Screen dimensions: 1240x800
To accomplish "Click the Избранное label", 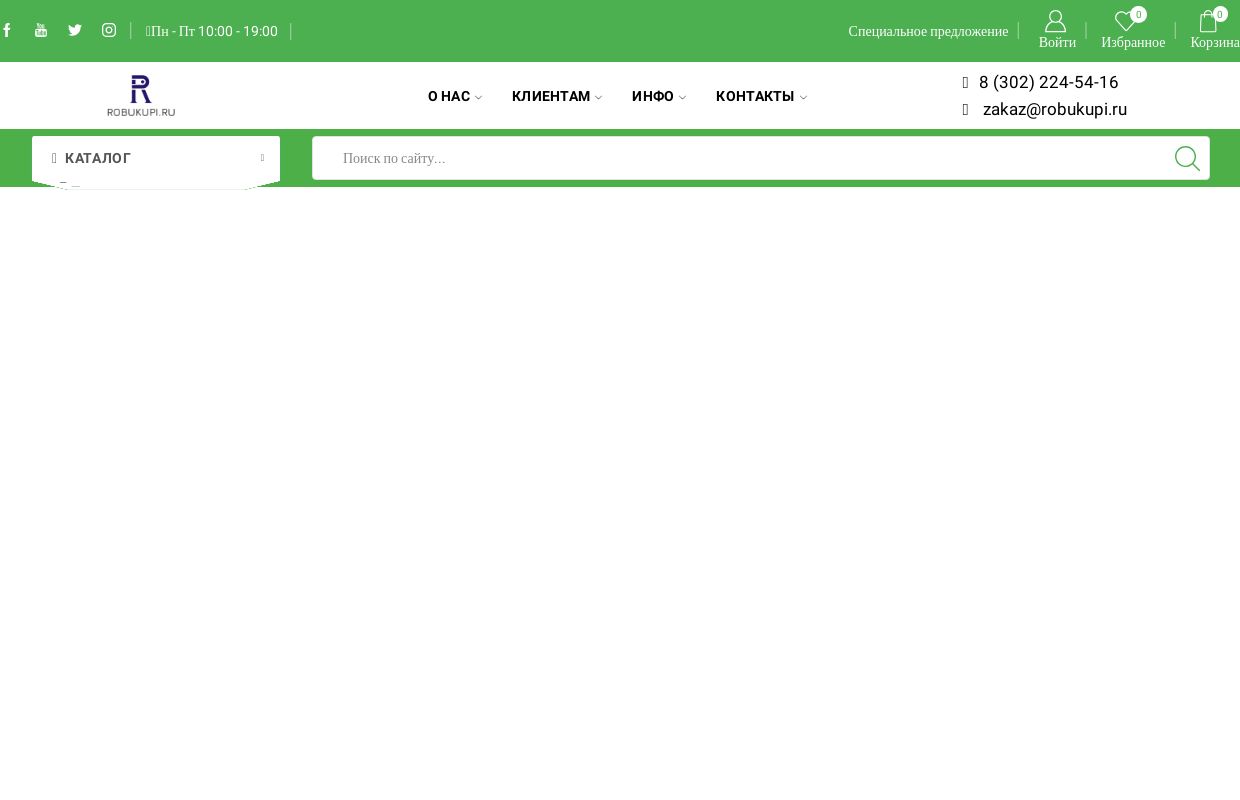I will tap(1133, 42).
